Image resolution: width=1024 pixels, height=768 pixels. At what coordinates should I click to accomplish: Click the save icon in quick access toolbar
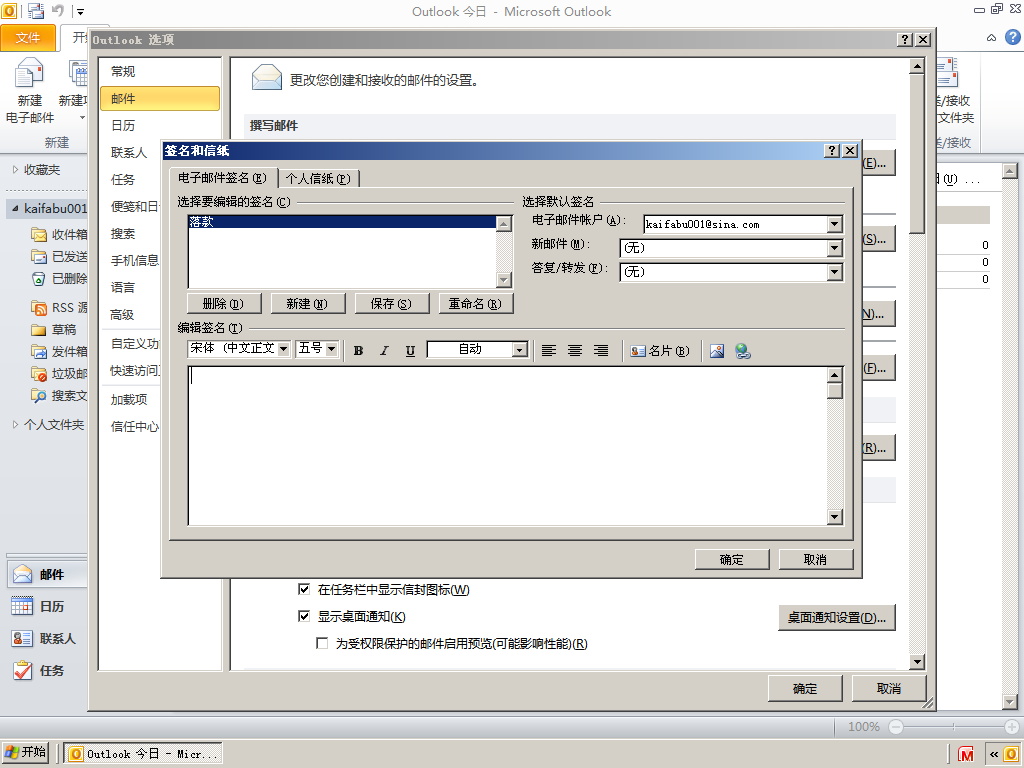click(x=36, y=11)
